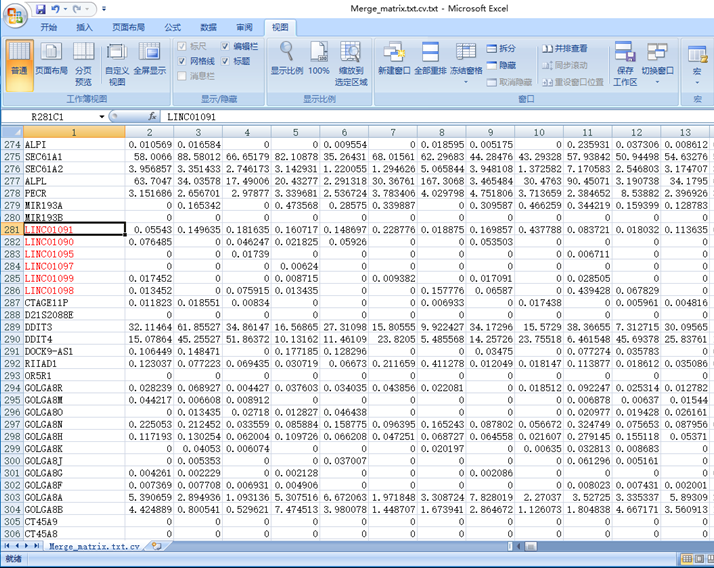Open the Zoom (显示比例) magnifier dialog
714x568 pixels.
[x=287, y=58]
